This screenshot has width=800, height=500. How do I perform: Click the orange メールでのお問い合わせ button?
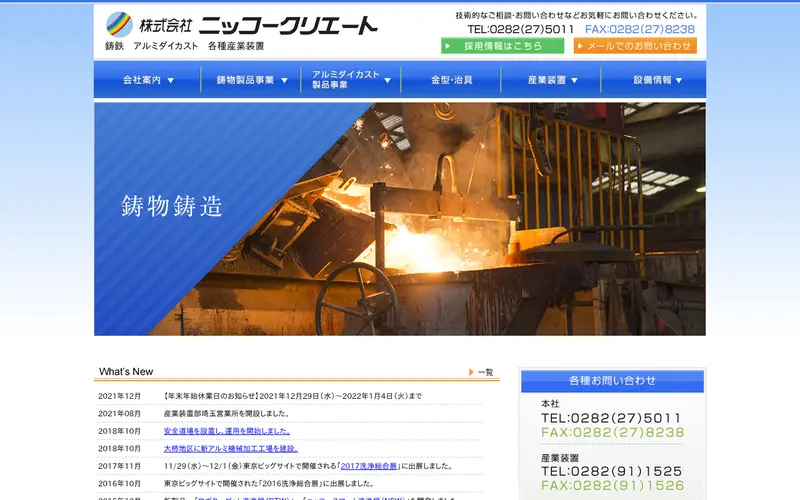click(x=635, y=46)
